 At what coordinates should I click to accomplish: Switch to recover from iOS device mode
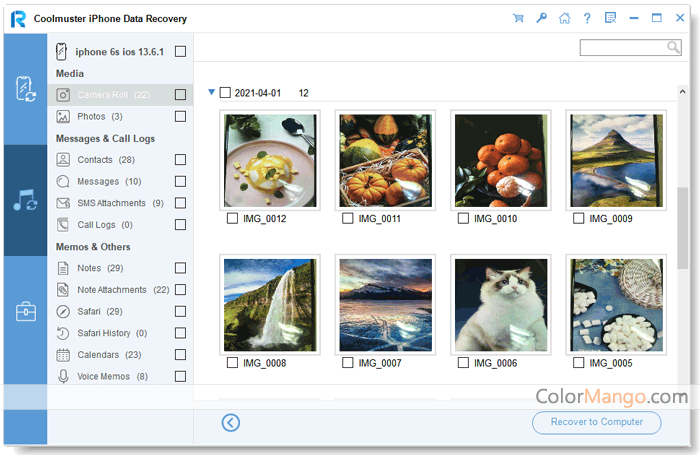pyautogui.click(x=25, y=89)
